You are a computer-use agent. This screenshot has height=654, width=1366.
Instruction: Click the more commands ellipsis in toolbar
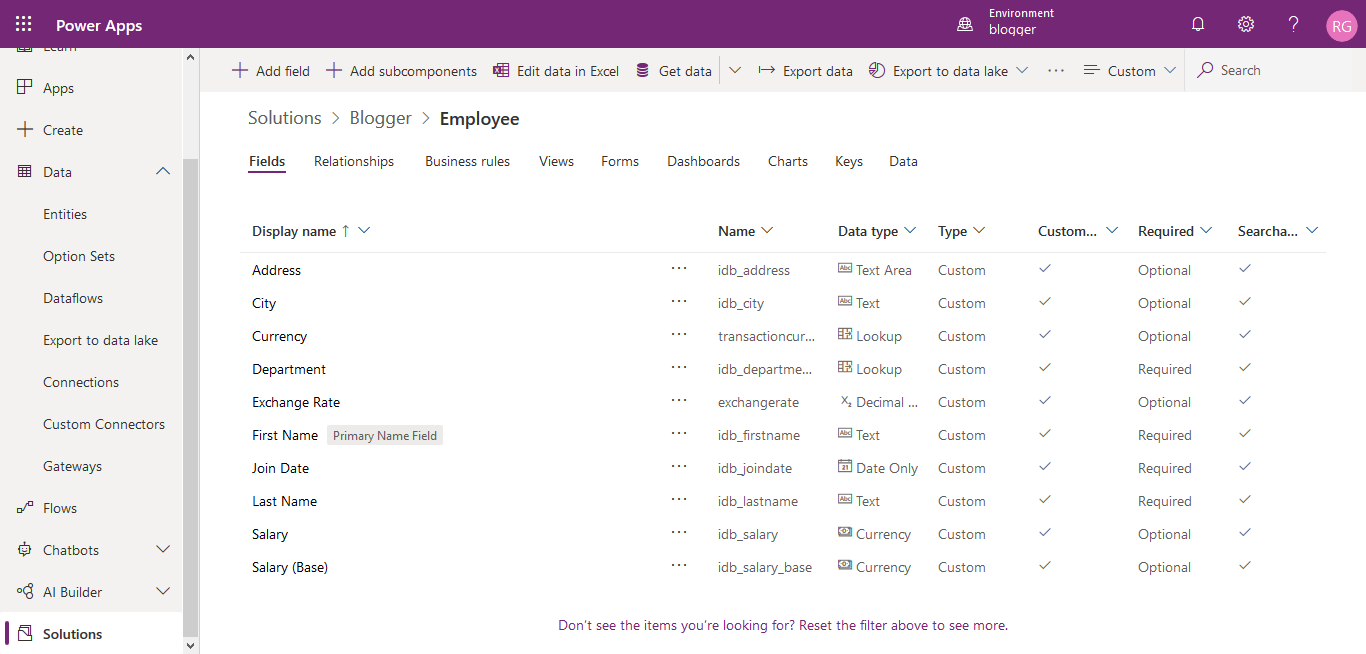(1056, 71)
